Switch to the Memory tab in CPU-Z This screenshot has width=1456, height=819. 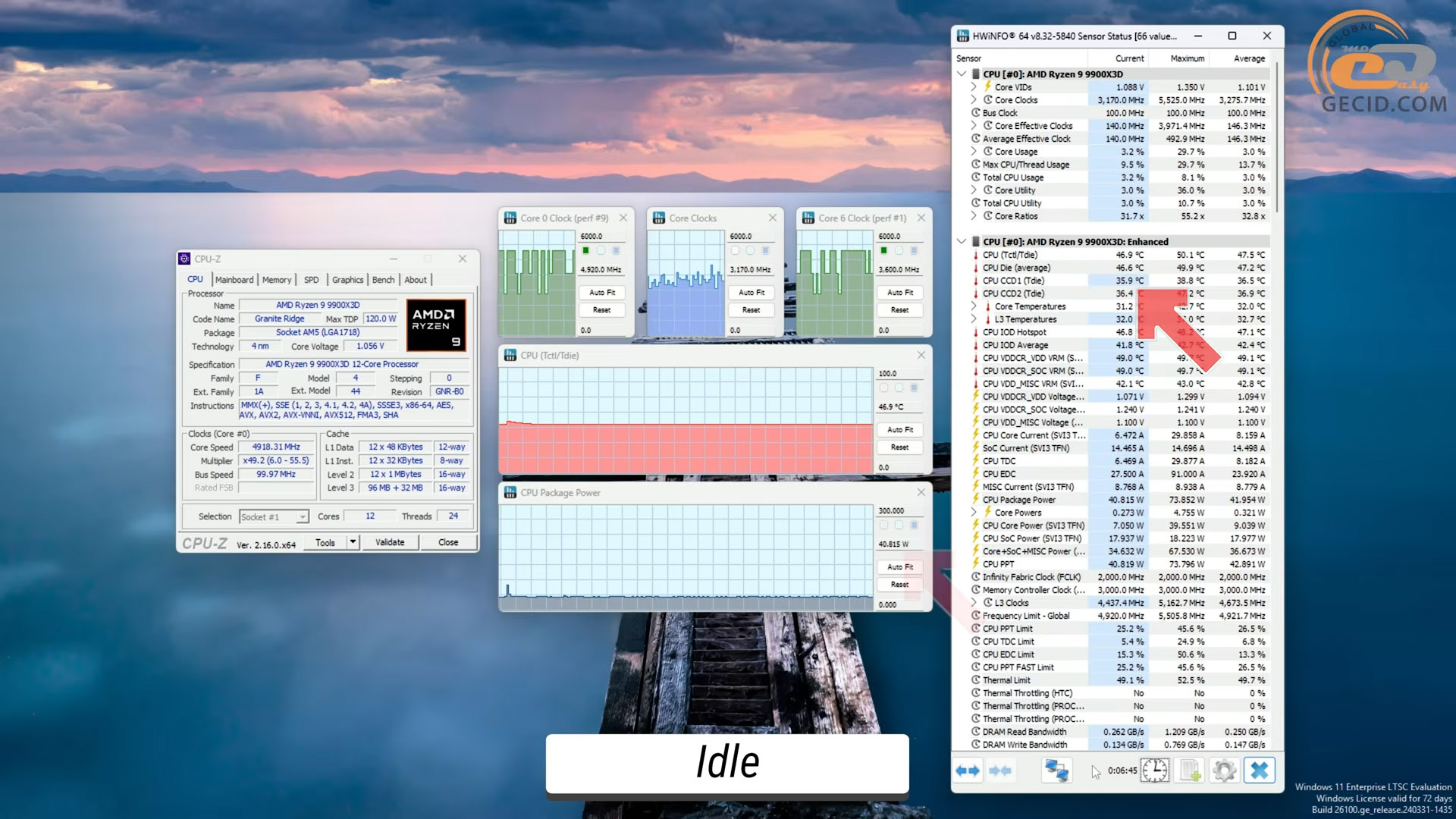(276, 280)
